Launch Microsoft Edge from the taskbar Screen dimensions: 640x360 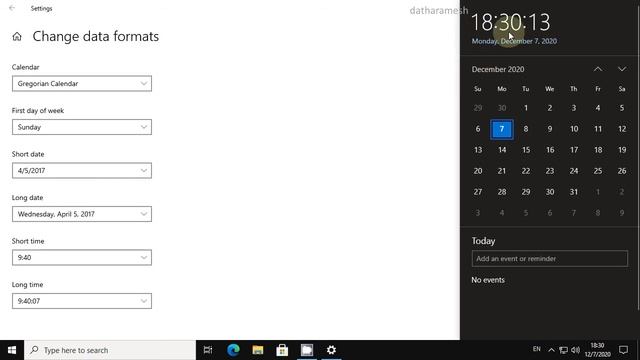click(233, 350)
